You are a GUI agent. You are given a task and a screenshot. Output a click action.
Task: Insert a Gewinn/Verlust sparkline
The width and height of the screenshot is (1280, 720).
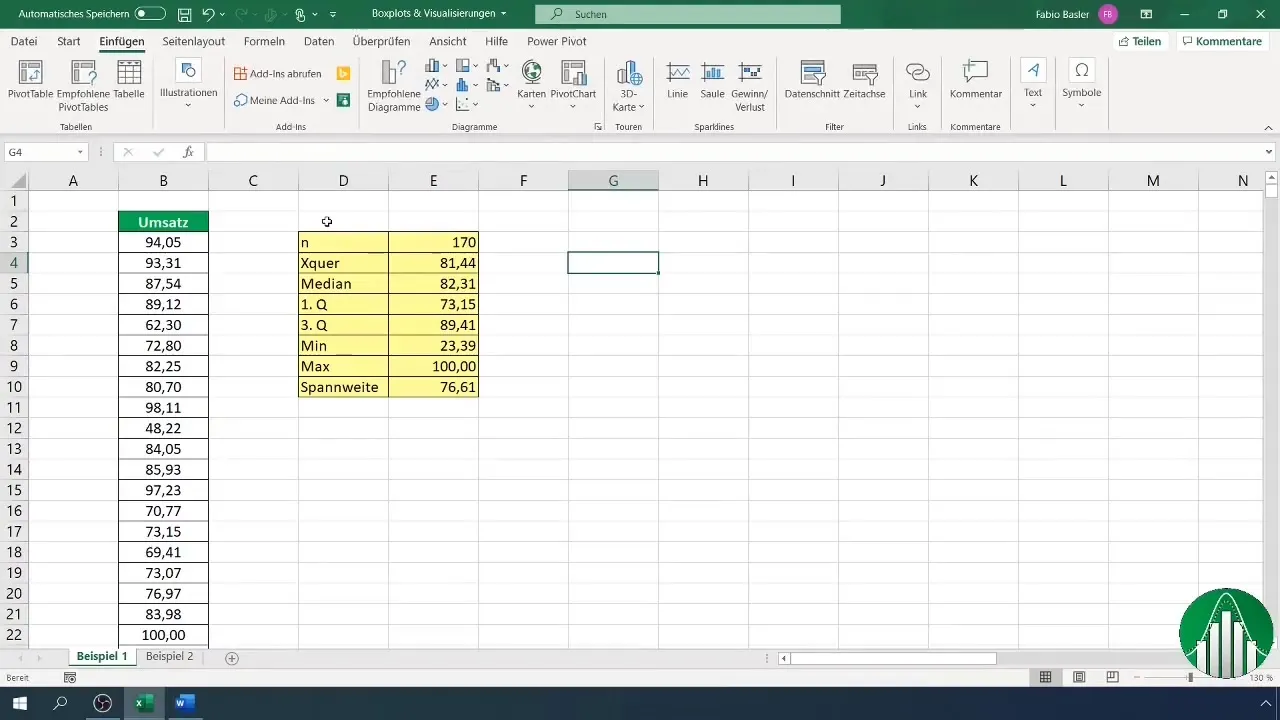pos(750,86)
